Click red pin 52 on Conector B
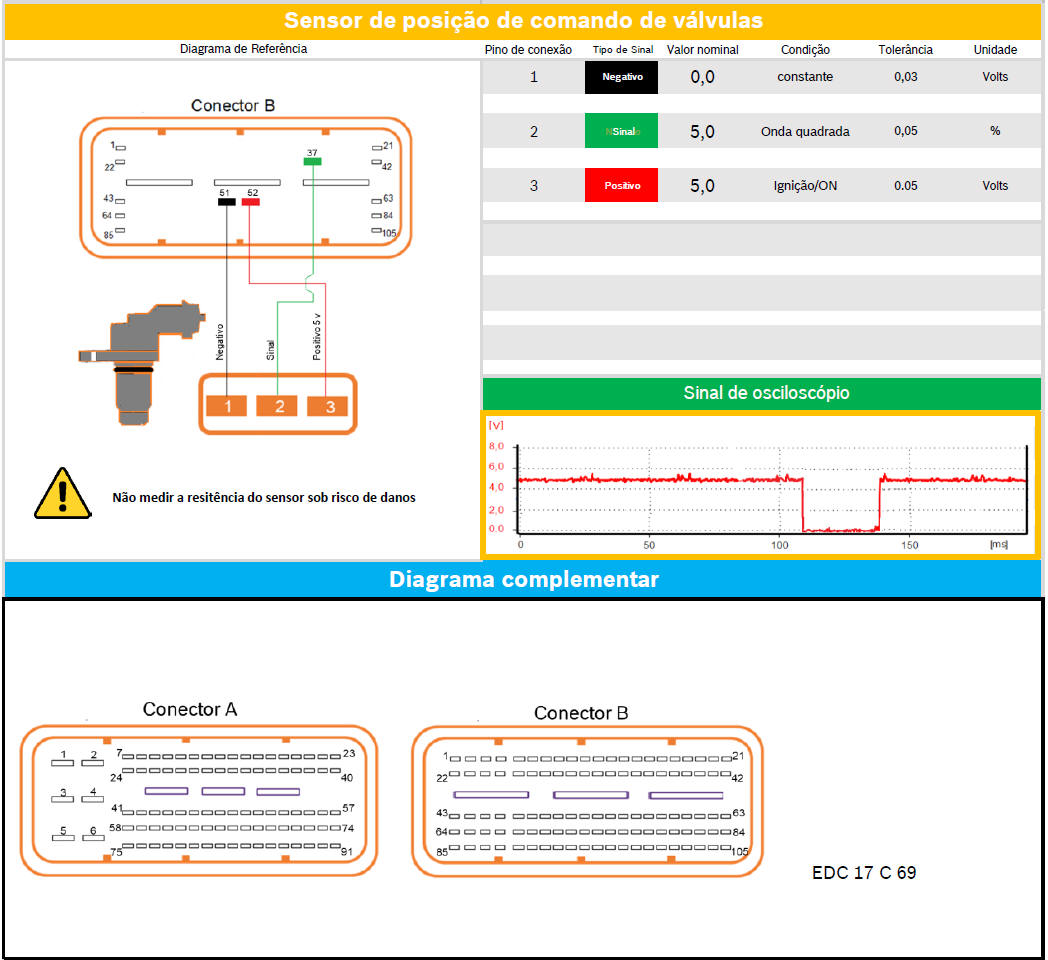 (x=251, y=202)
